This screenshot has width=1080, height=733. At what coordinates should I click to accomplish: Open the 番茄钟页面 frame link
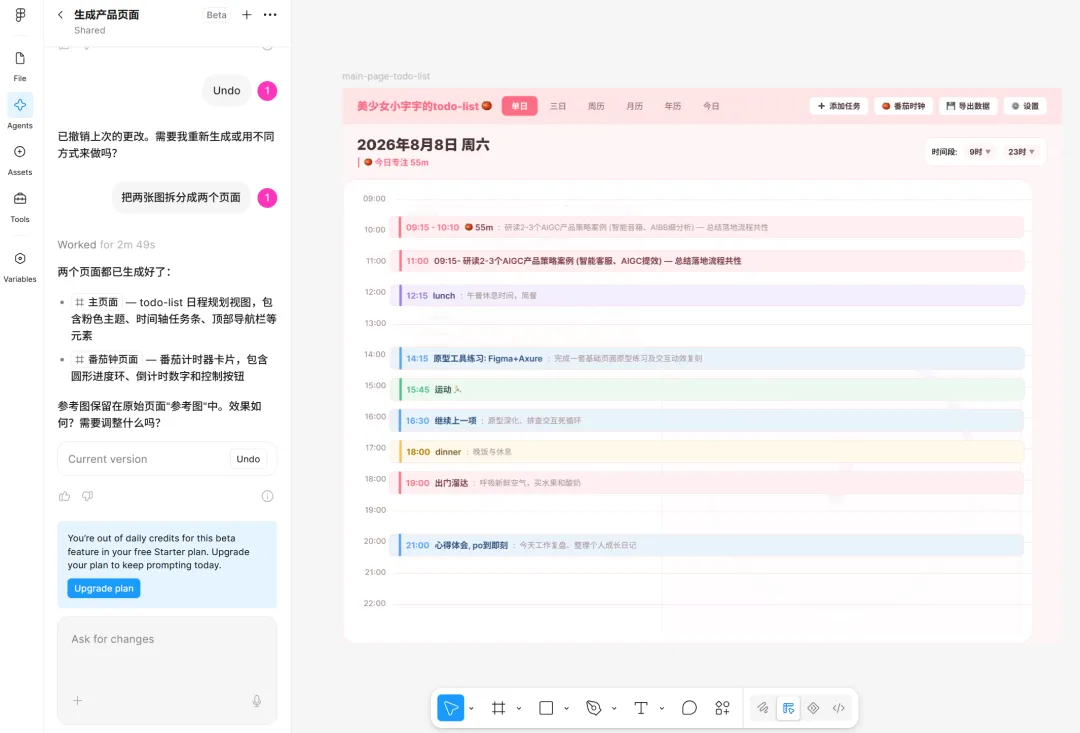107,359
